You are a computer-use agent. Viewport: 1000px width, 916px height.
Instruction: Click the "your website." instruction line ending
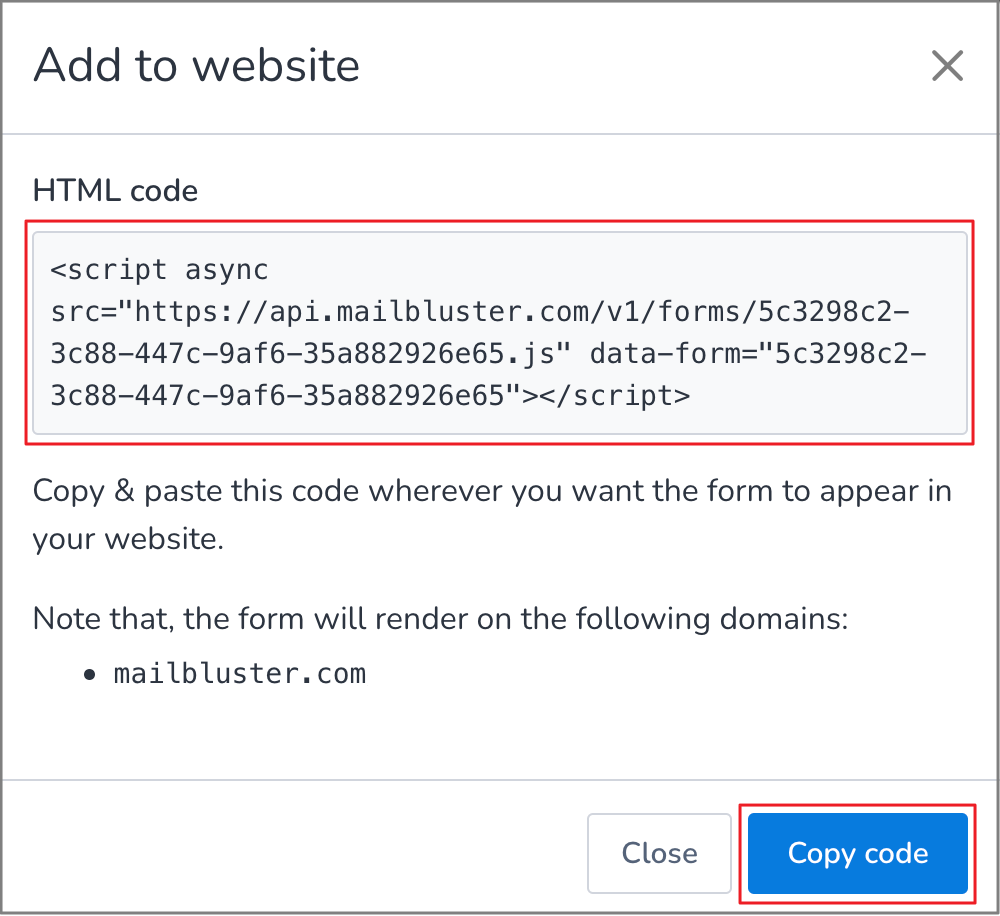click(128, 540)
